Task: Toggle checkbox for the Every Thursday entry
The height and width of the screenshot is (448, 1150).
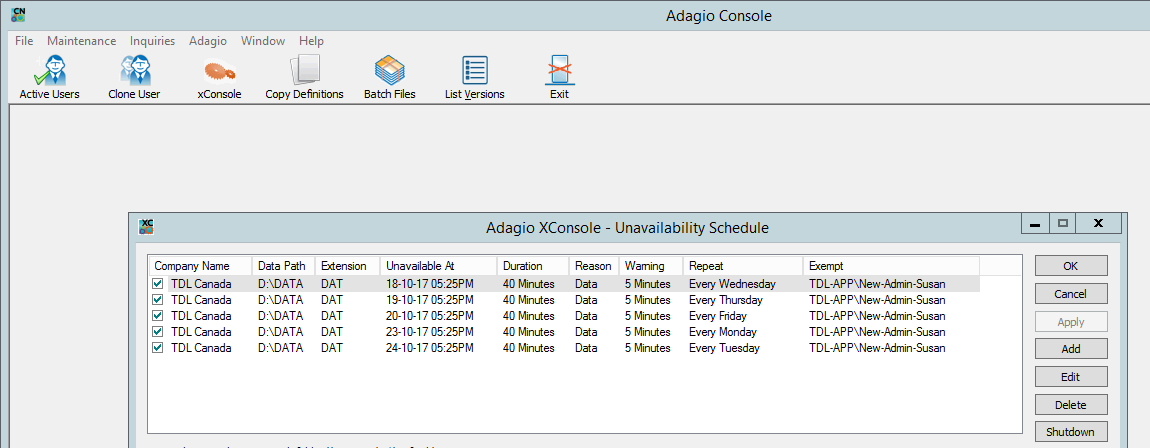Action: click(158, 300)
